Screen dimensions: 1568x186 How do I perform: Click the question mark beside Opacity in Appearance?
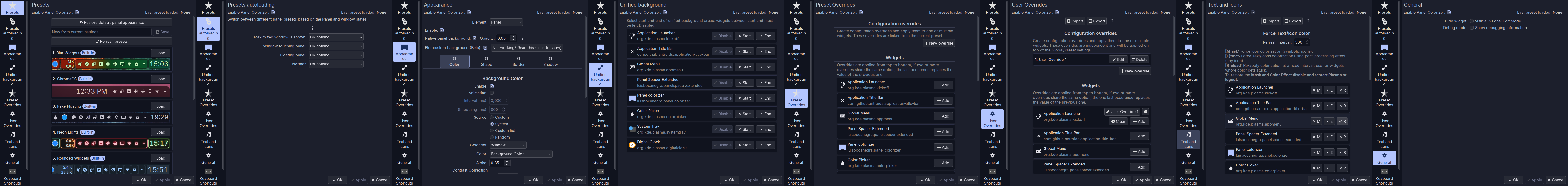(x=522, y=38)
